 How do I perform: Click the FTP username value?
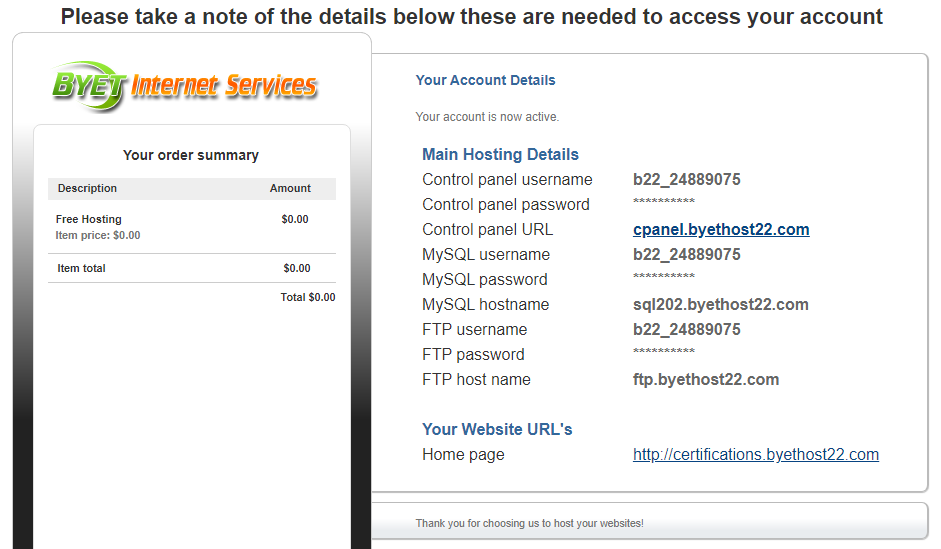tap(687, 329)
